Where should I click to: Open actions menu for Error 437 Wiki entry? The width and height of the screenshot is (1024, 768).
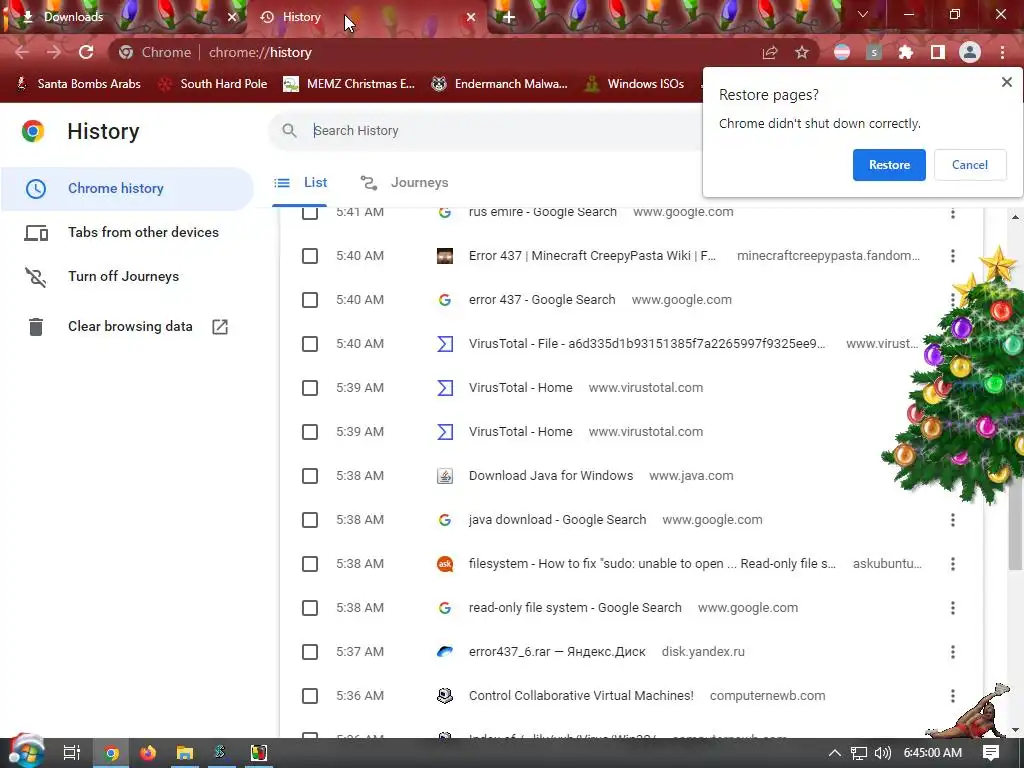[x=953, y=256]
